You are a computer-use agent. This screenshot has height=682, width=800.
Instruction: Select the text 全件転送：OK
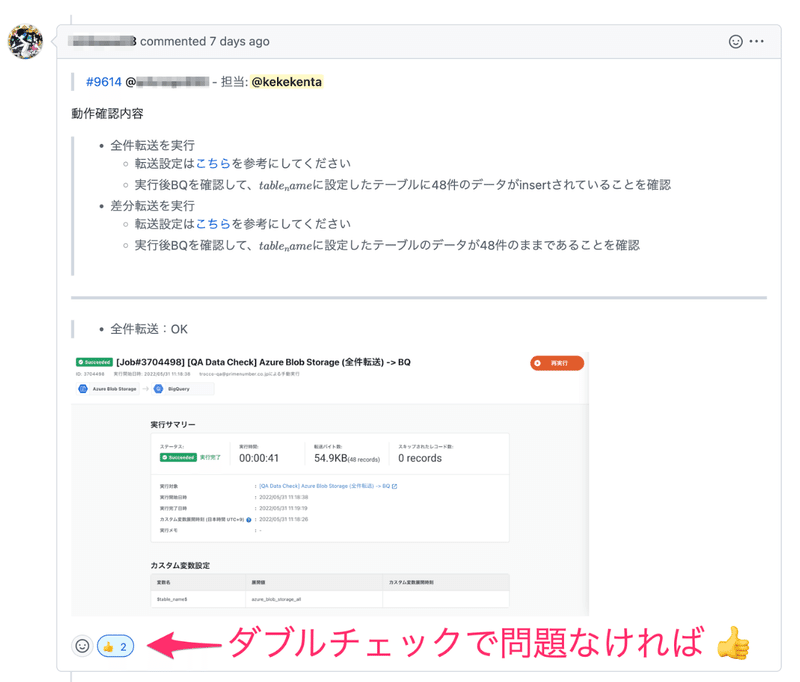click(149, 330)
